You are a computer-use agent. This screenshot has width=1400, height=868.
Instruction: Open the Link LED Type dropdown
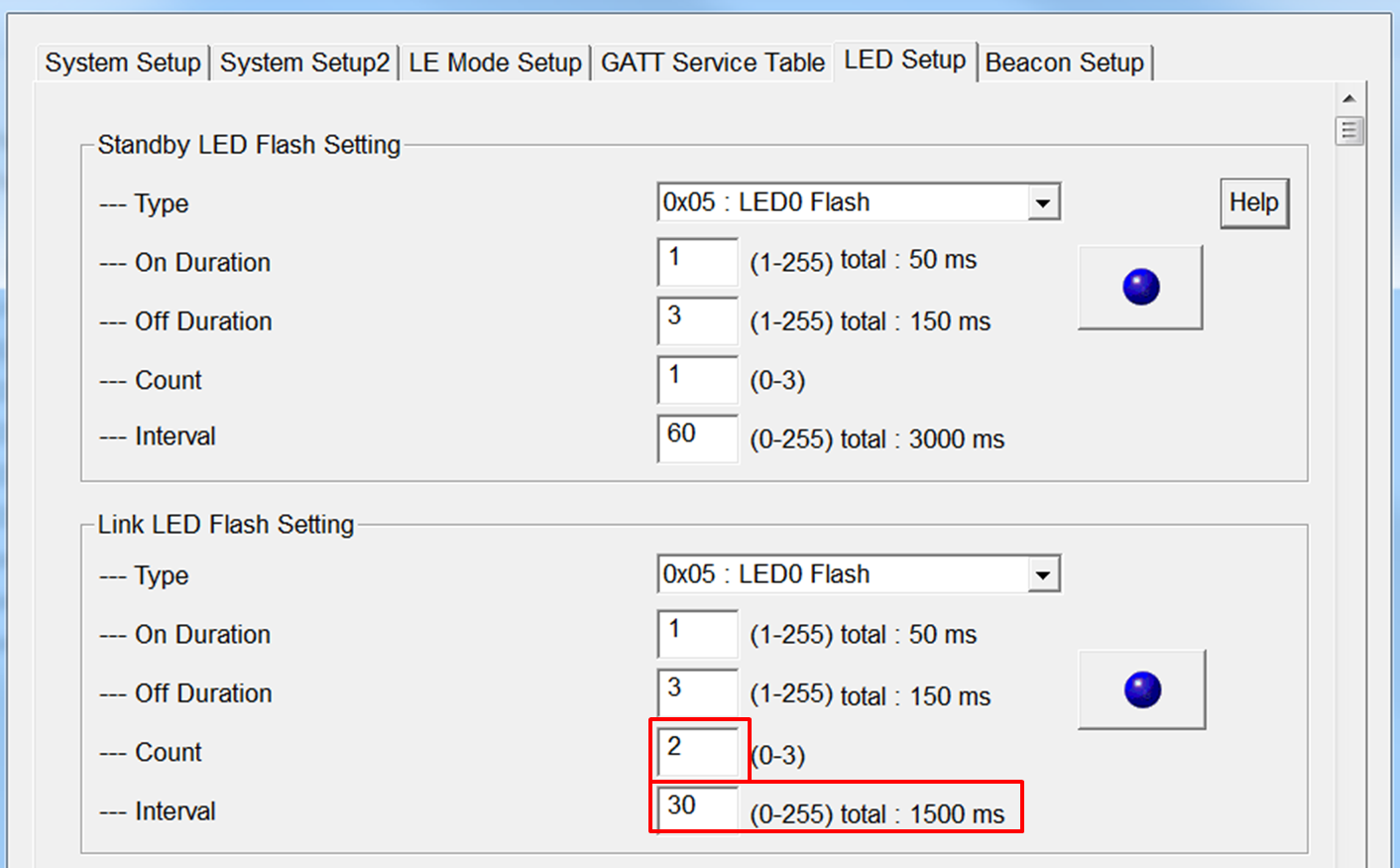click(1041, 575)
